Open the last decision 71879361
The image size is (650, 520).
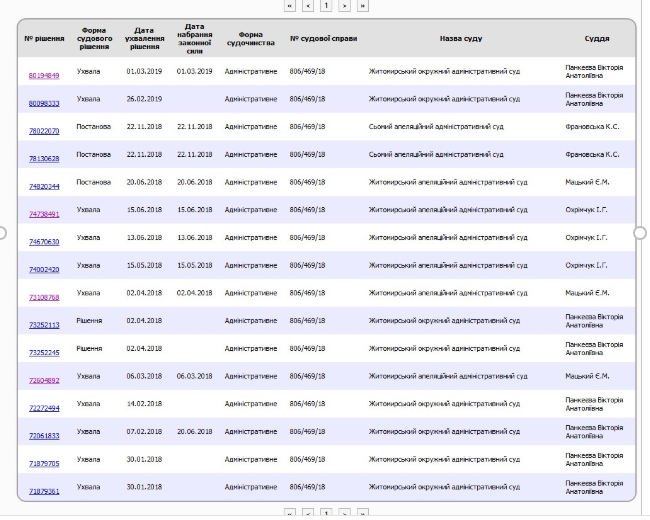44,491
